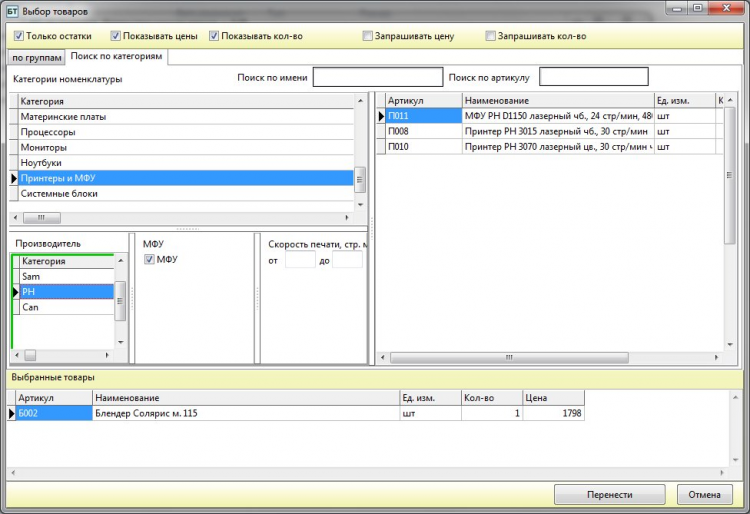Click manufacturer list scroll down arrow

(121, 342)
